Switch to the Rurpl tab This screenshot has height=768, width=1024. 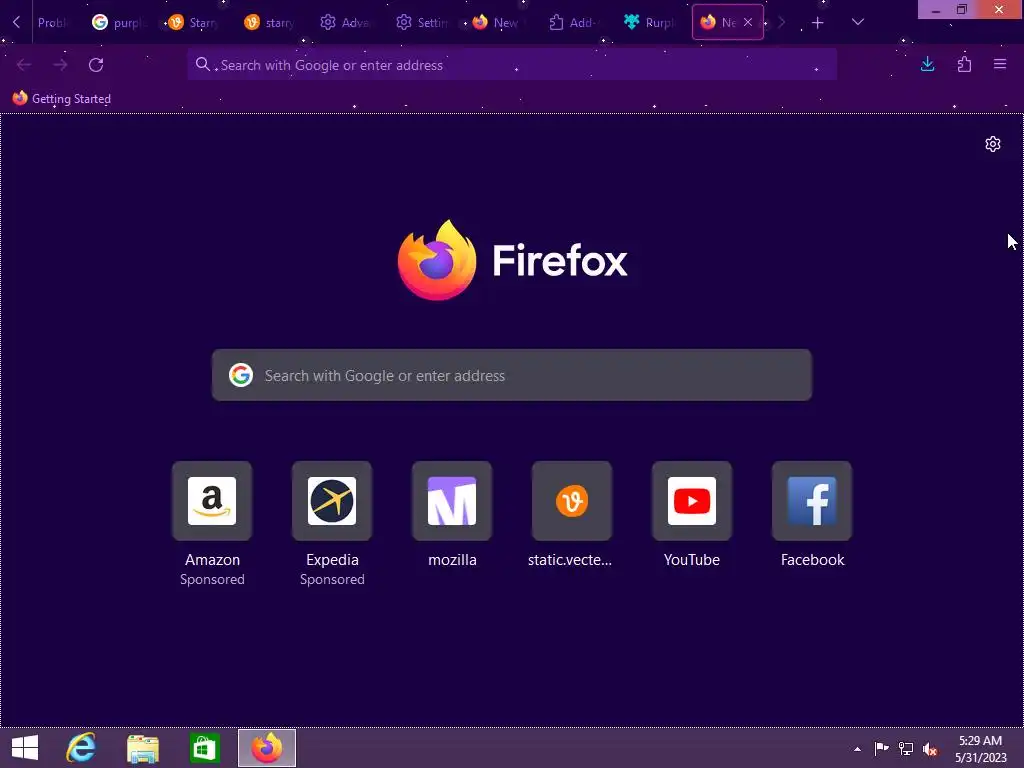tap(650, 23)
